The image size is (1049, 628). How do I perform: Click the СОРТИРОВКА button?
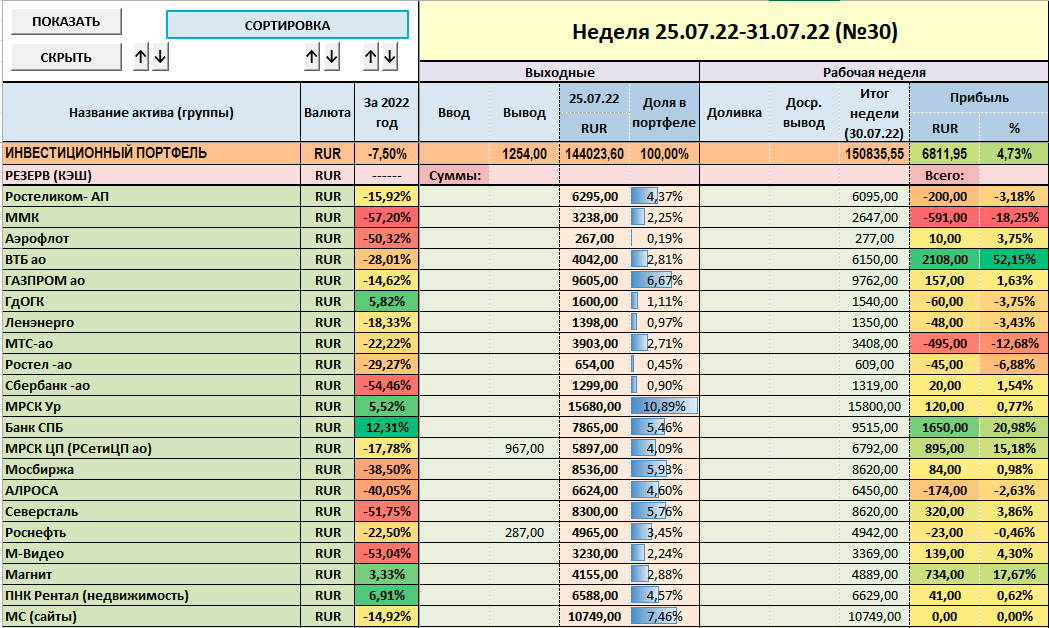pos(287,25)
